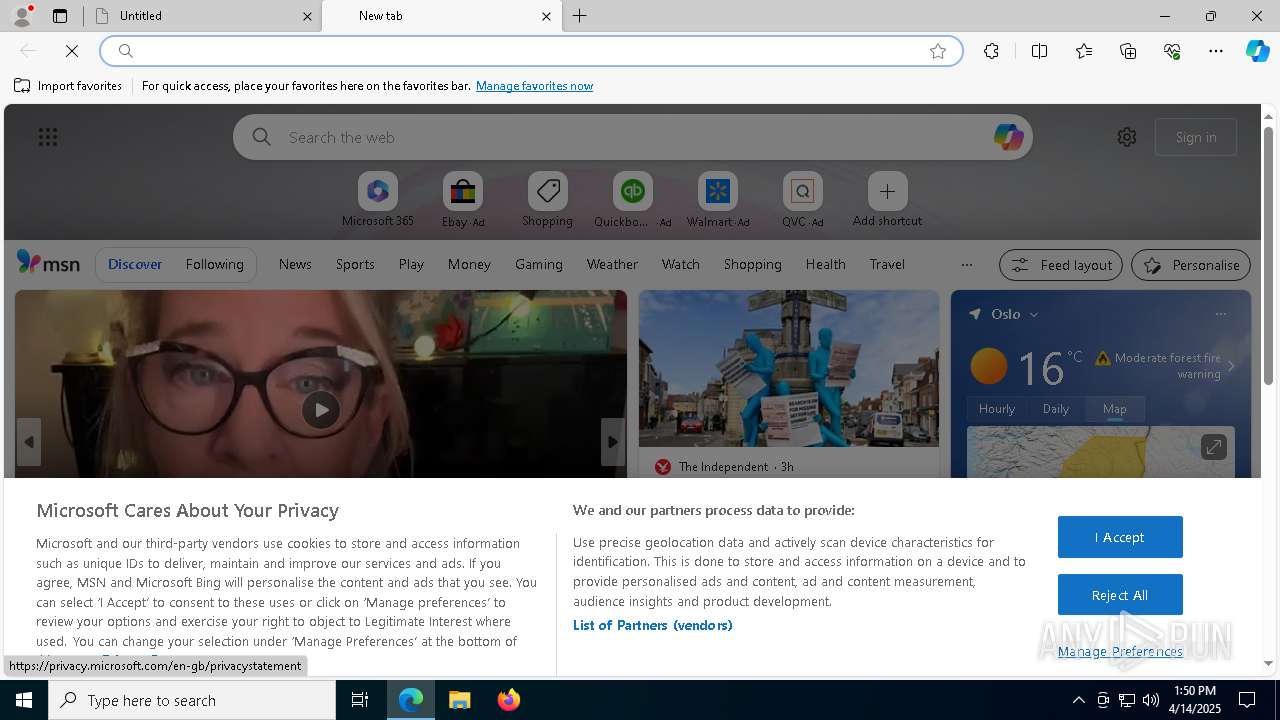This screenshot has height=720, width=1280.
Task: Open Microsoft 365 shortcut
Action: tap(377, 200)
